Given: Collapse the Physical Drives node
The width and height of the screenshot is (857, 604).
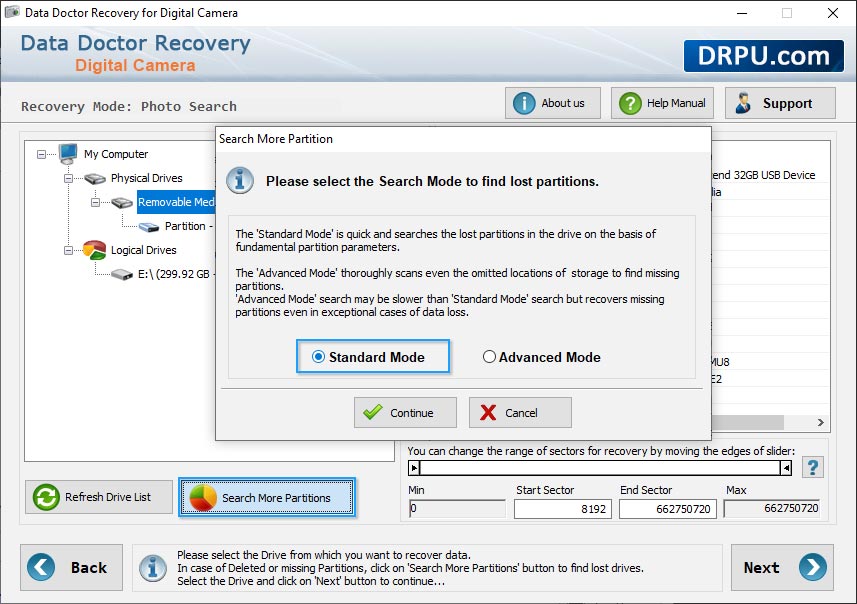Looking at the screenshot, I should [68, 178].
